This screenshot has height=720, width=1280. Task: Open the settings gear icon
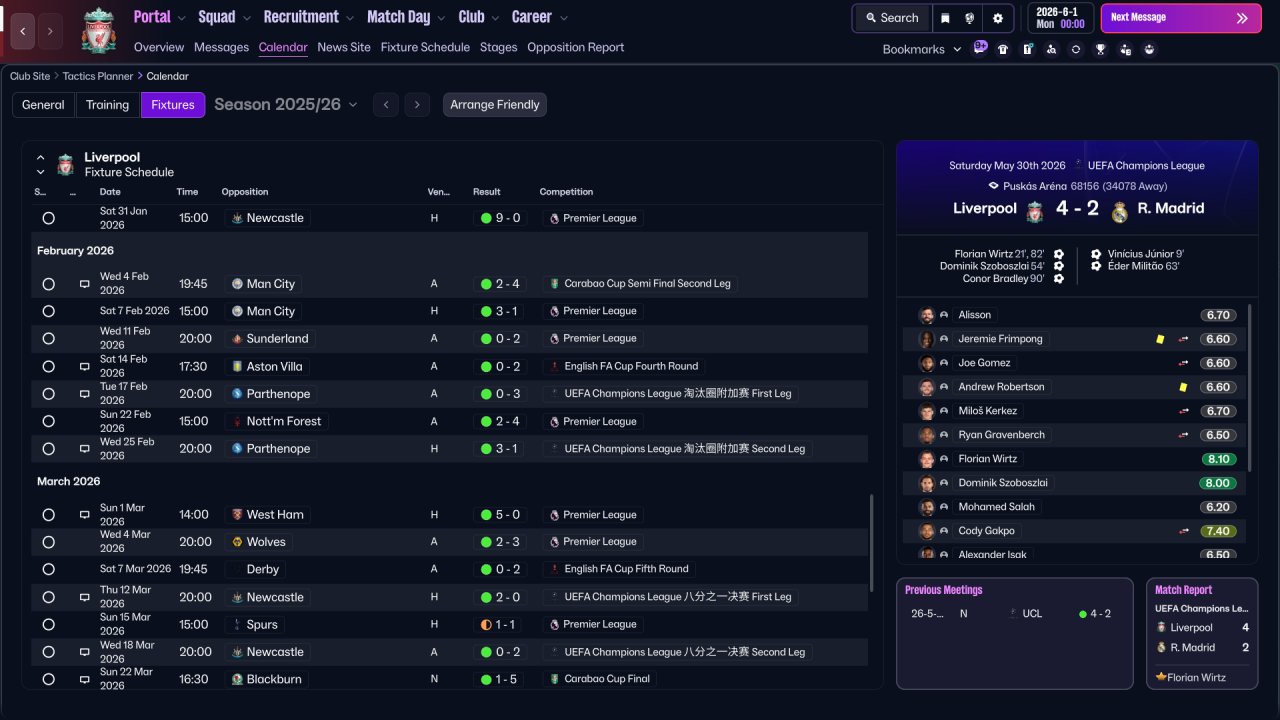click(x=997, y=18)
